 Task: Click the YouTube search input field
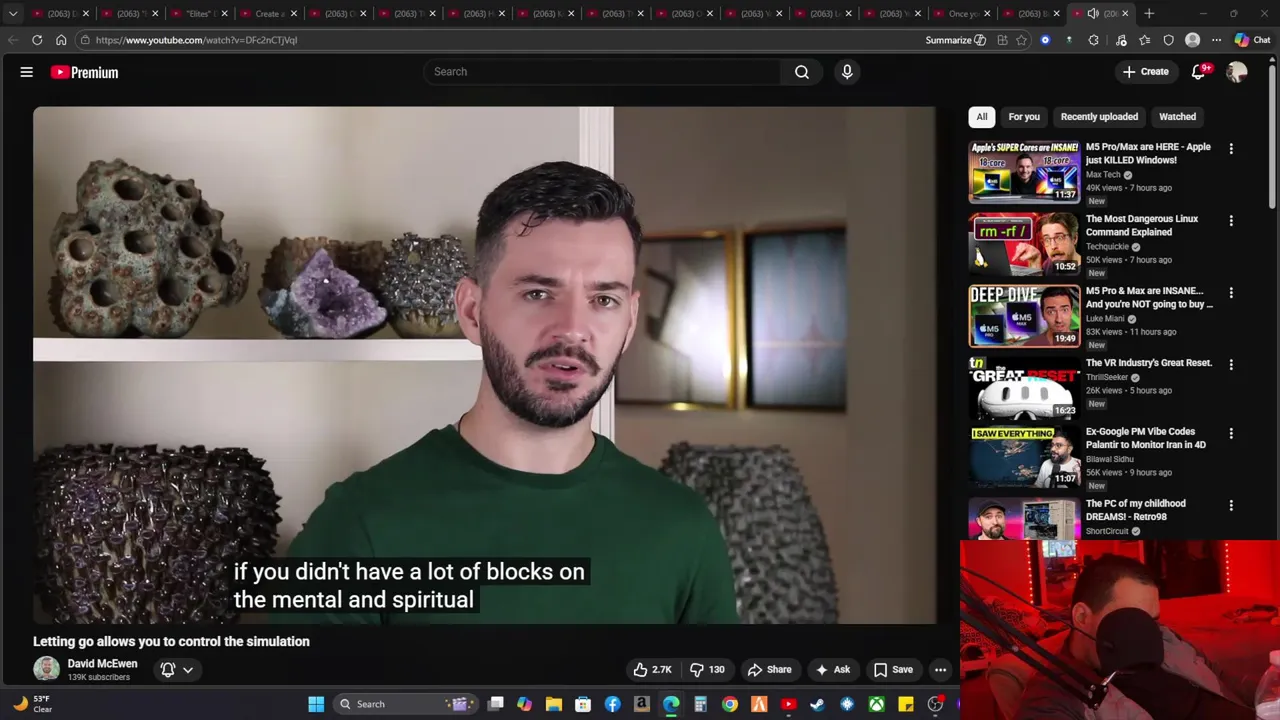(601, 72)
